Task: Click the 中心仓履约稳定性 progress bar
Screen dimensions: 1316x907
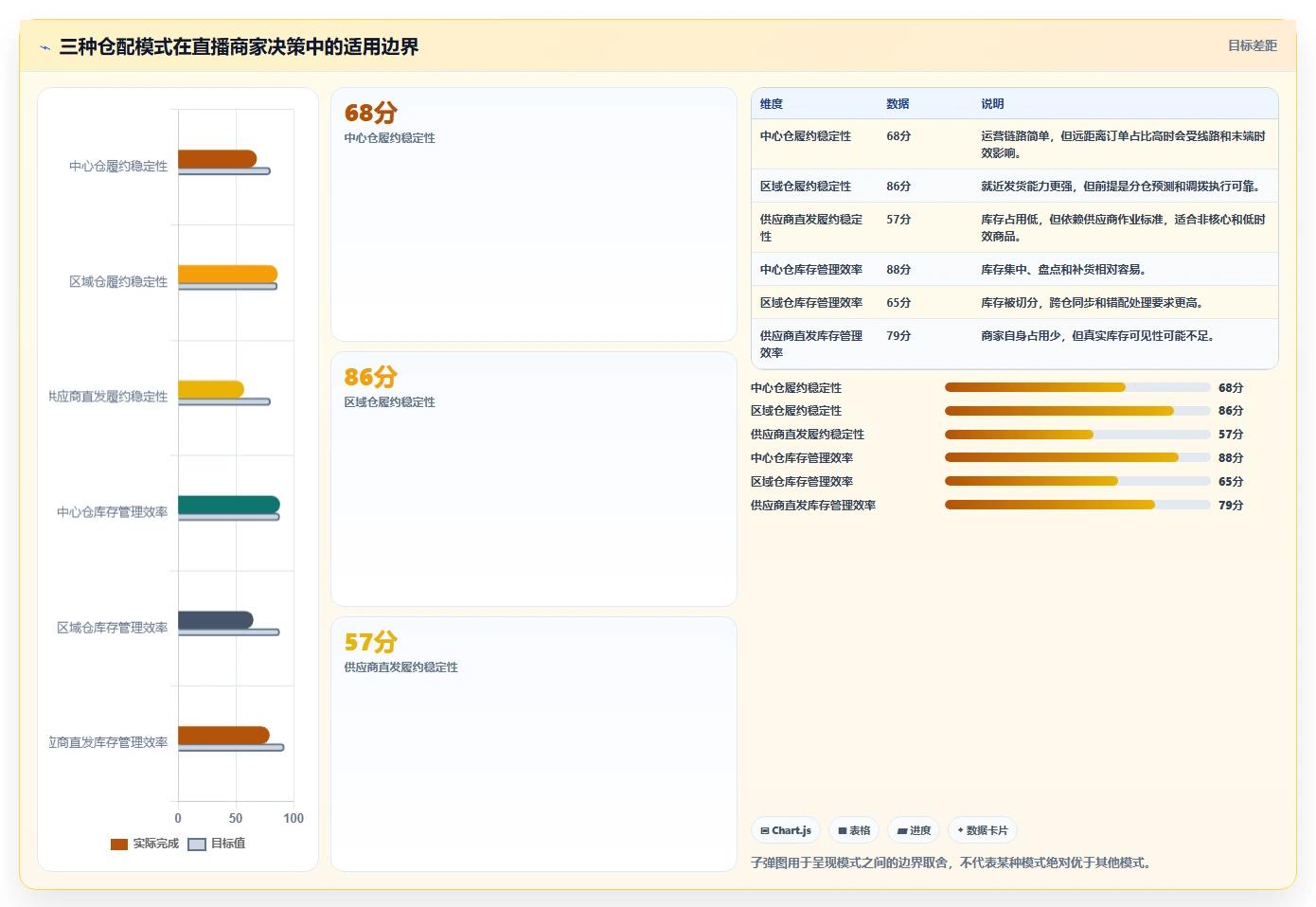Action: click(1077, 387)
